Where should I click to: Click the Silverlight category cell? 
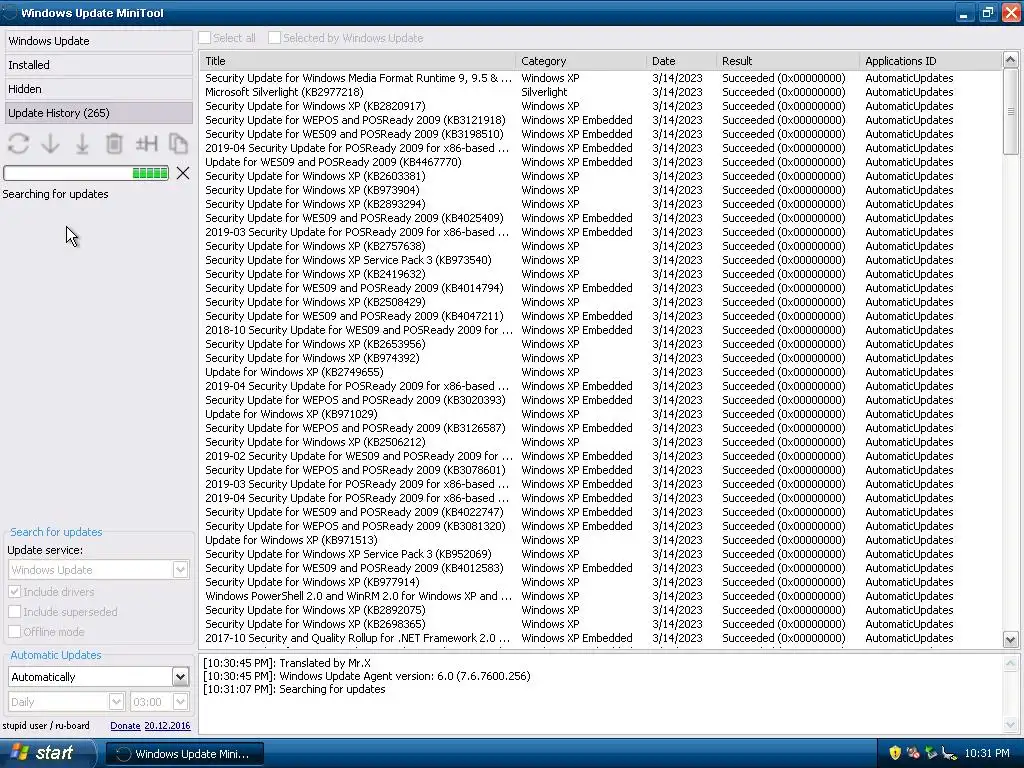(544, 92)
